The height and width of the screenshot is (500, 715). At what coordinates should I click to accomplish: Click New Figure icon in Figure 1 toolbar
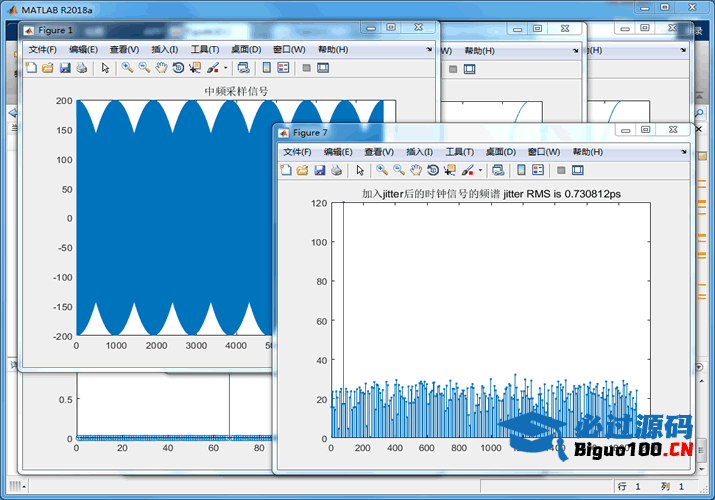[31, 68]
